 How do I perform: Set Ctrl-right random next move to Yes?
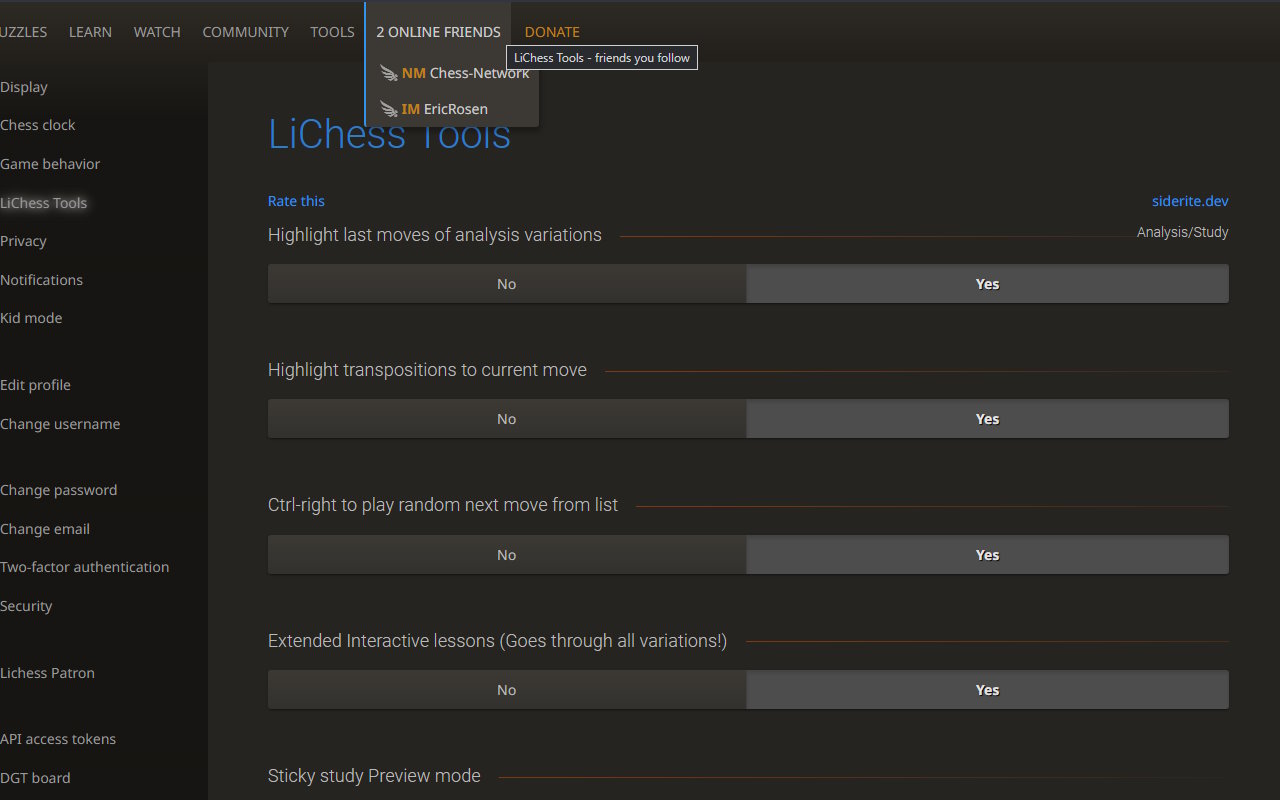(987, 554)
